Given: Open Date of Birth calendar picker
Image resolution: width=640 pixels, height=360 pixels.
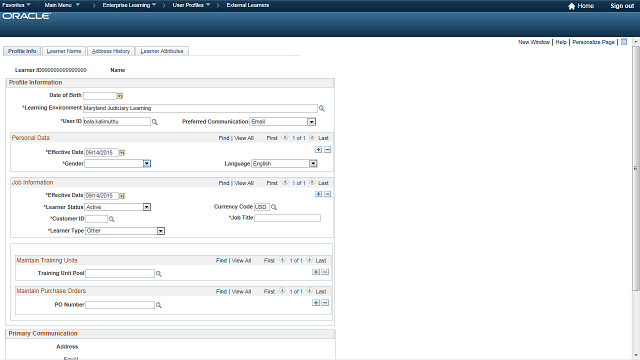Looking at the screenshot, I should pyautogui.click(x=120, y=96).
